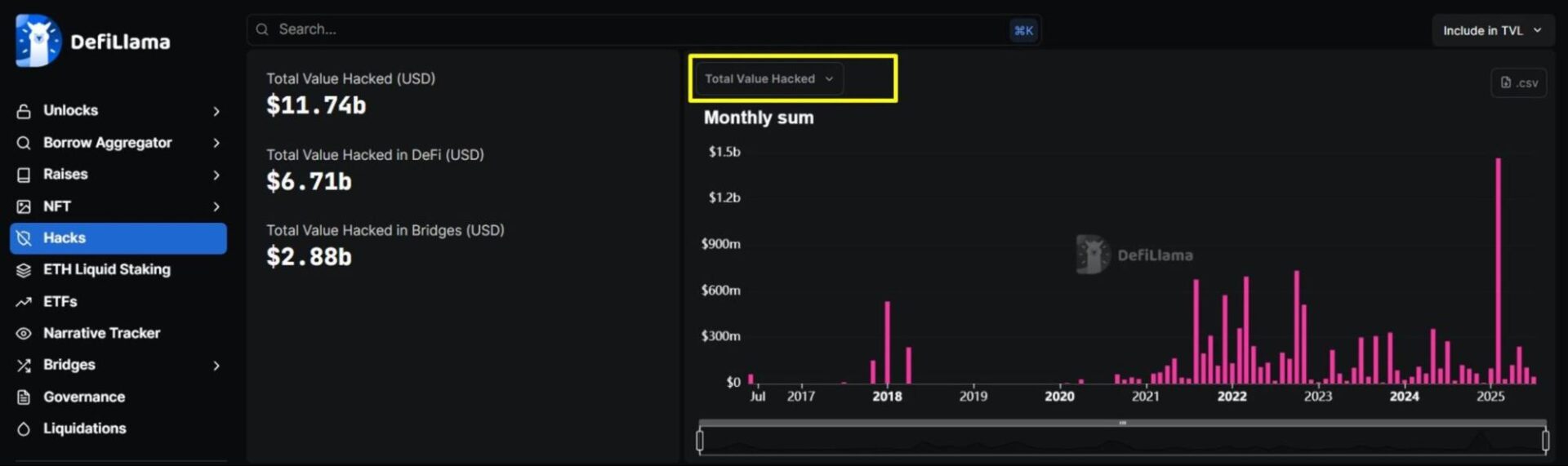Expand the NFT submenu chevron
Image resolution: width=1568 pixels, height=466 pixels.
tap(216, 206)
